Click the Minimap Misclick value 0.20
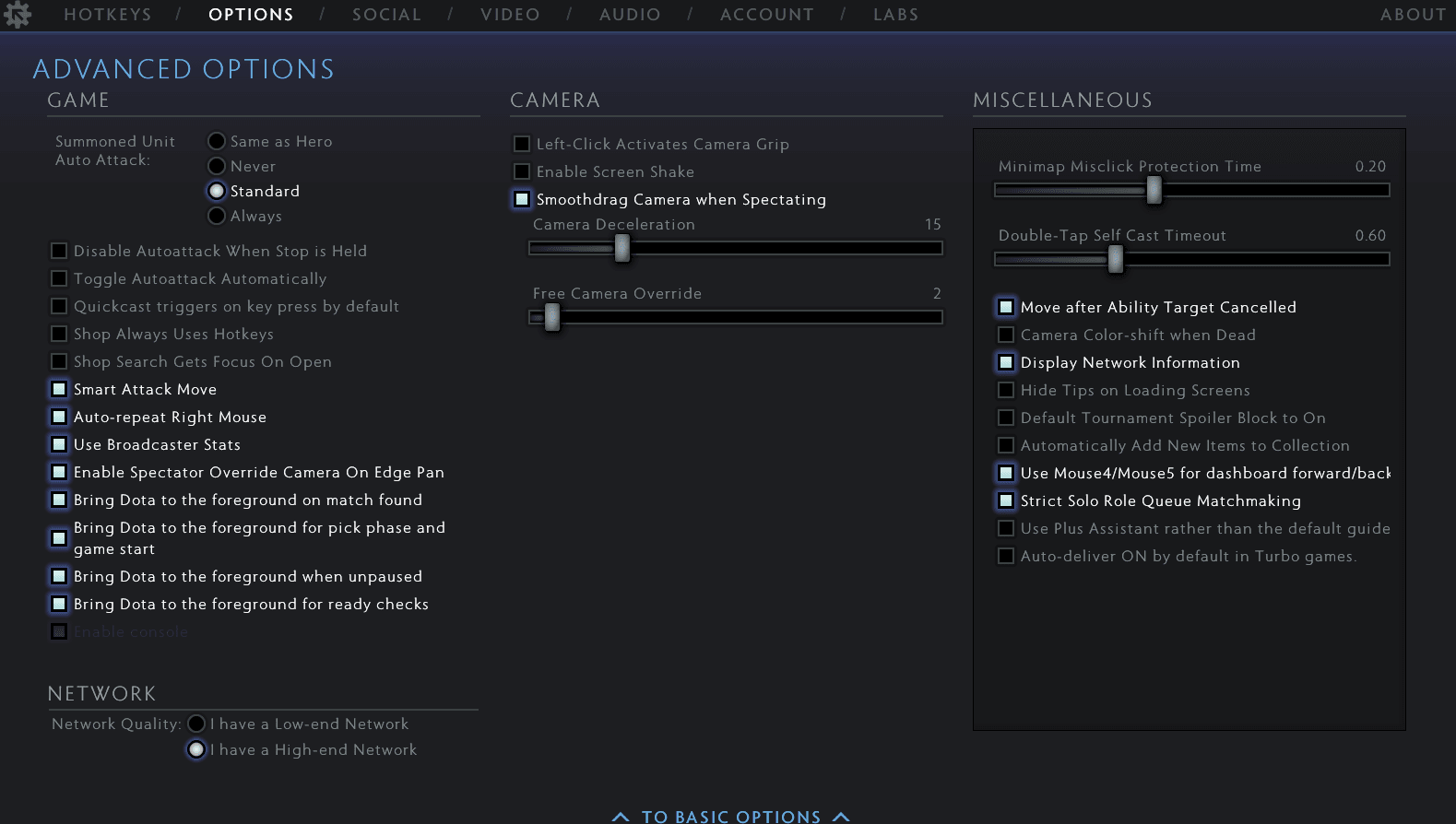The image size is (1456, 824). [1370, 166]
